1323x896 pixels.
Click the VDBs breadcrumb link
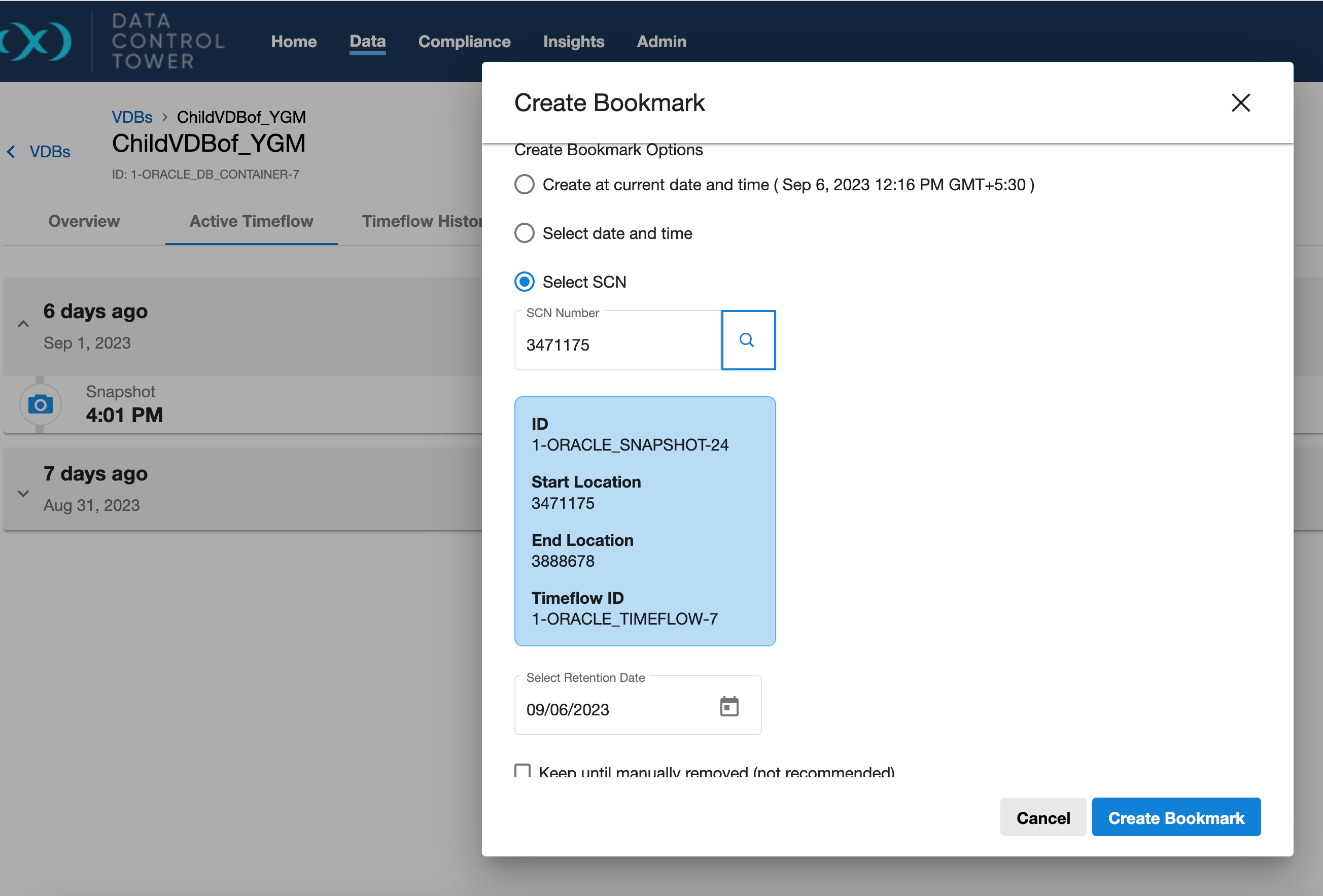coord(132,117)
